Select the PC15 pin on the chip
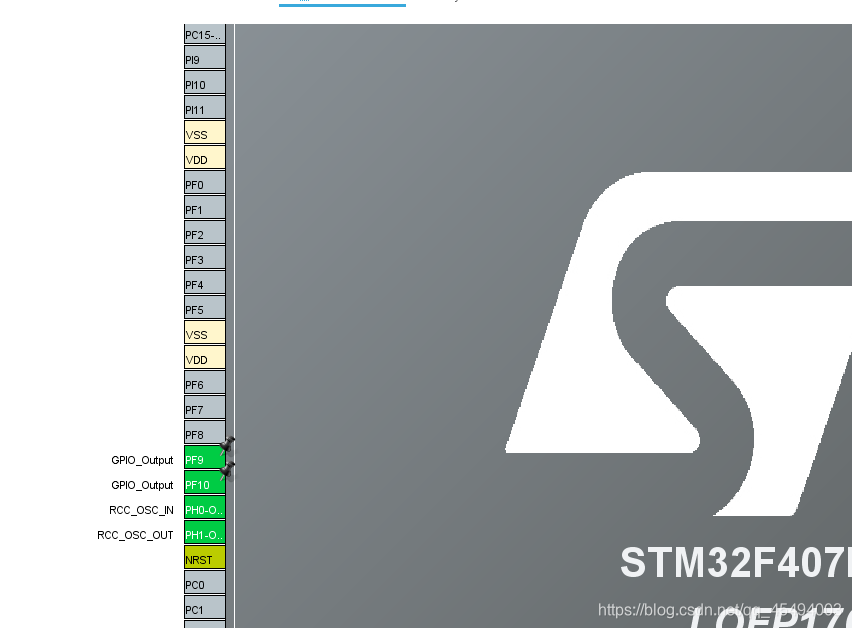The width and height of the screenshot is (852, 629). (205, 35)
